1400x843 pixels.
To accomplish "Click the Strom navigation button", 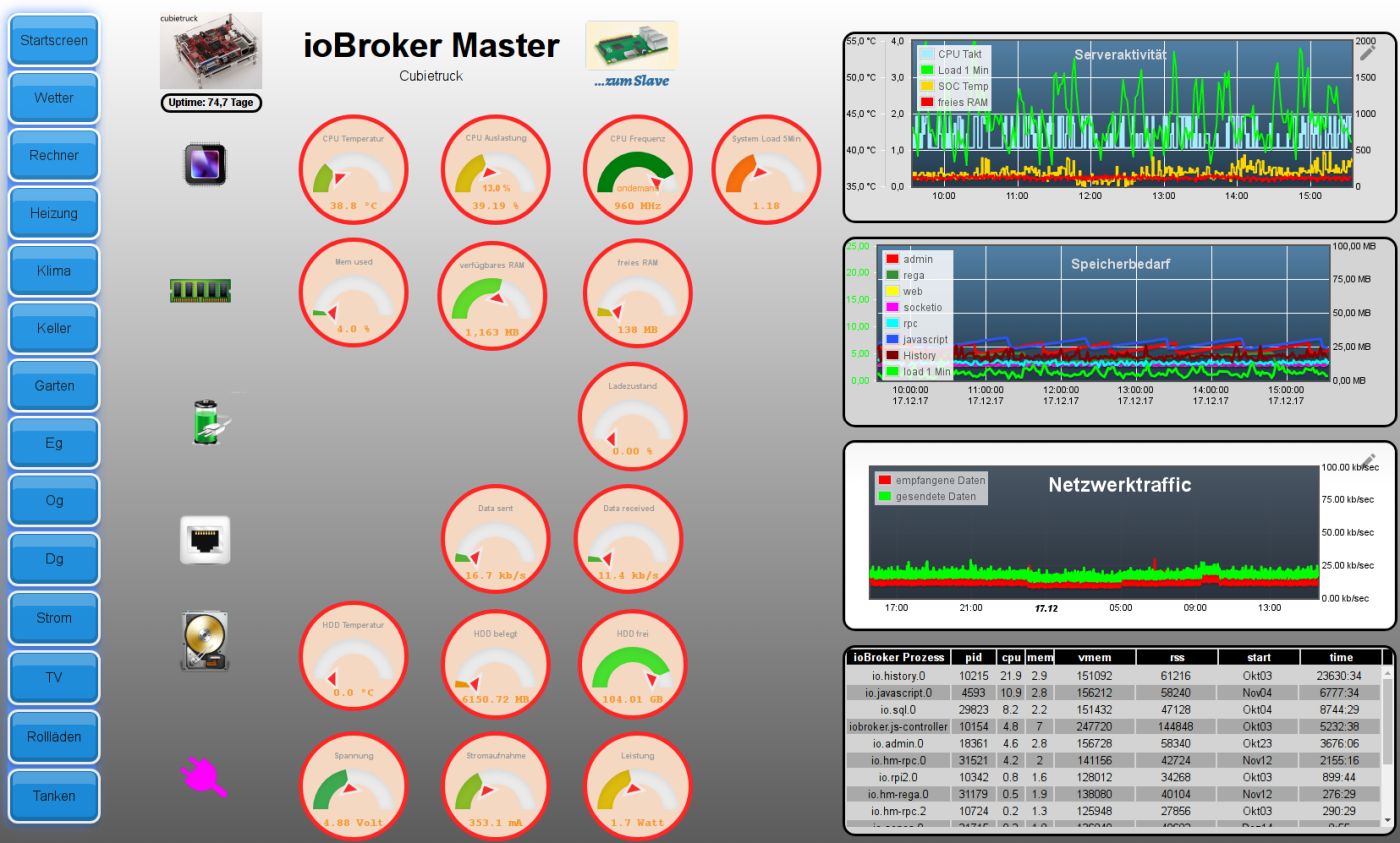I will [x=54, y=618].
